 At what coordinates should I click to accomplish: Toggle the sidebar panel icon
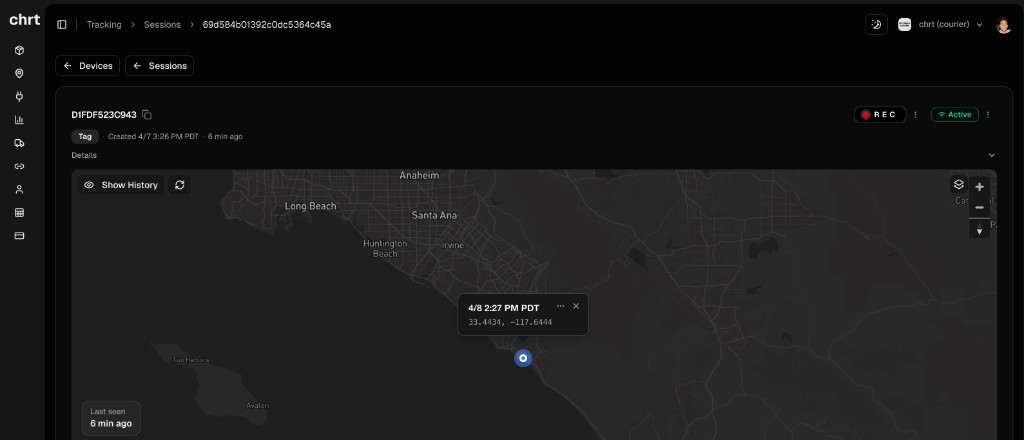coord(62,25)
